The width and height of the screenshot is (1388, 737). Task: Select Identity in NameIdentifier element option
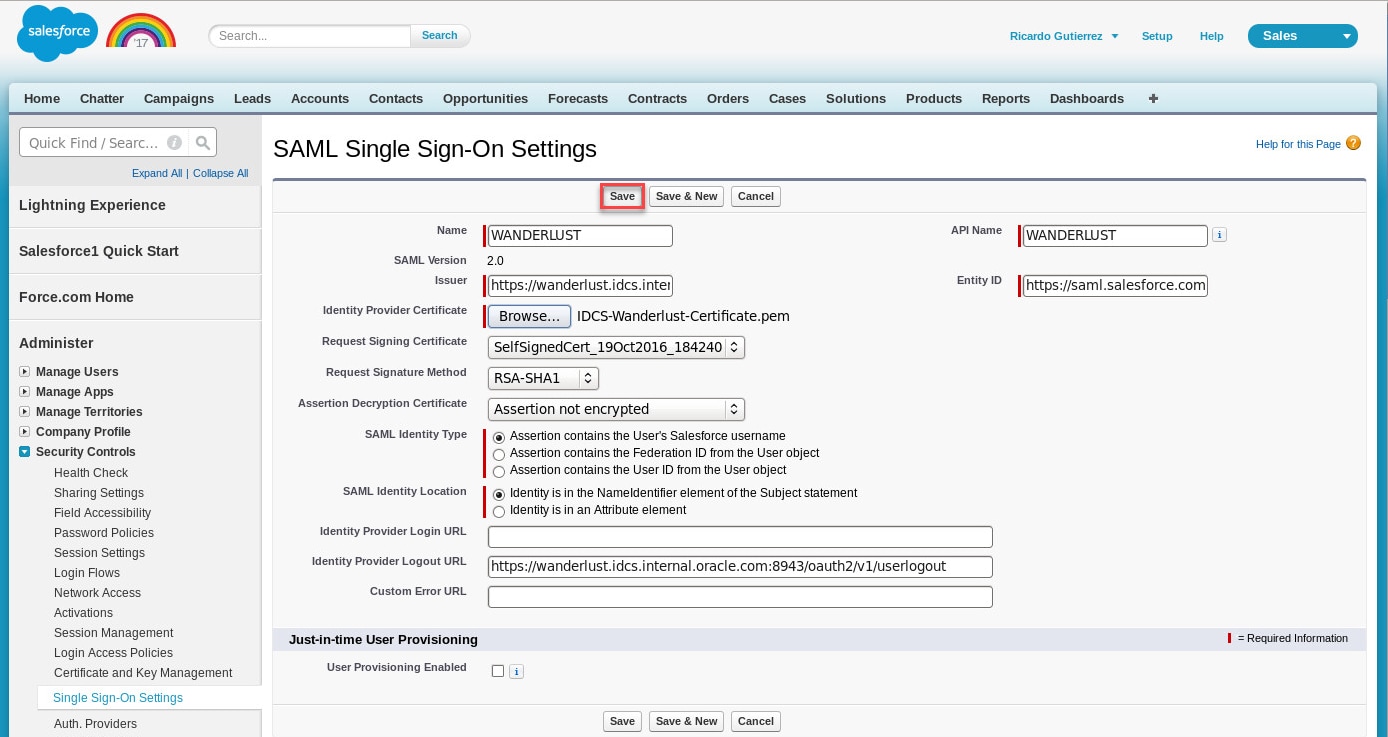[499, 494]
